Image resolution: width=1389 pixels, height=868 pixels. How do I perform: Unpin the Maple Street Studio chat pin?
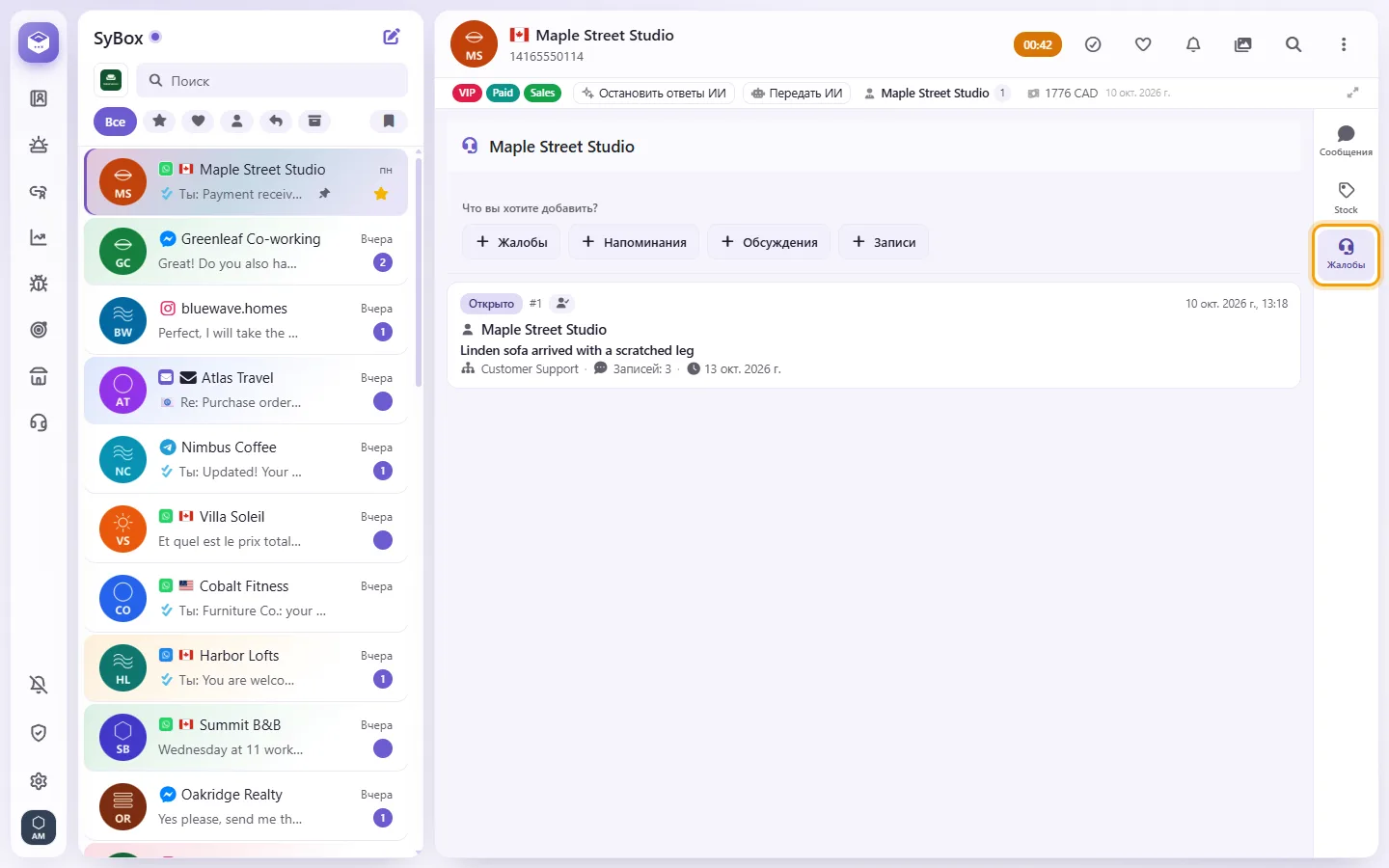325,194
